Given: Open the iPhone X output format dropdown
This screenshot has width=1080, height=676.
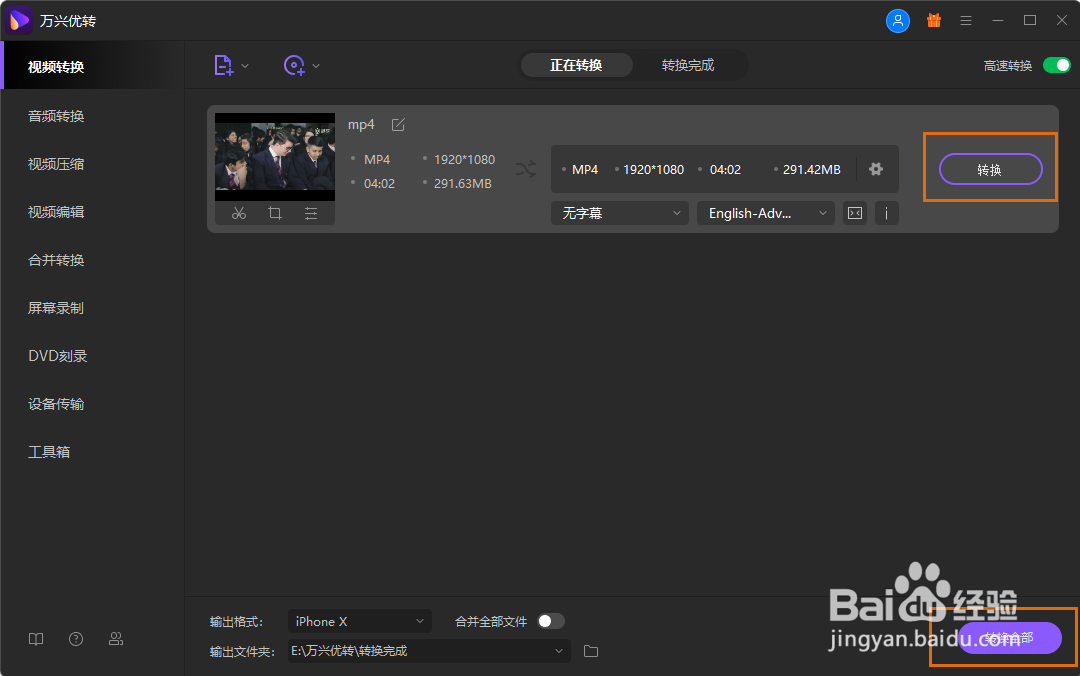Looking at the screenshot, I should [x=360, y=622].
